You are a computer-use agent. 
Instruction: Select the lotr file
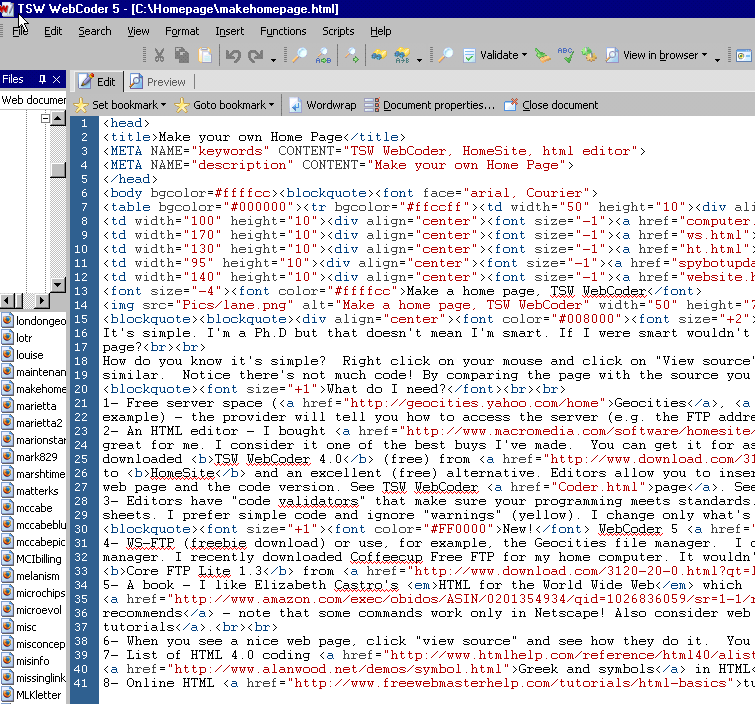(17, 338)
